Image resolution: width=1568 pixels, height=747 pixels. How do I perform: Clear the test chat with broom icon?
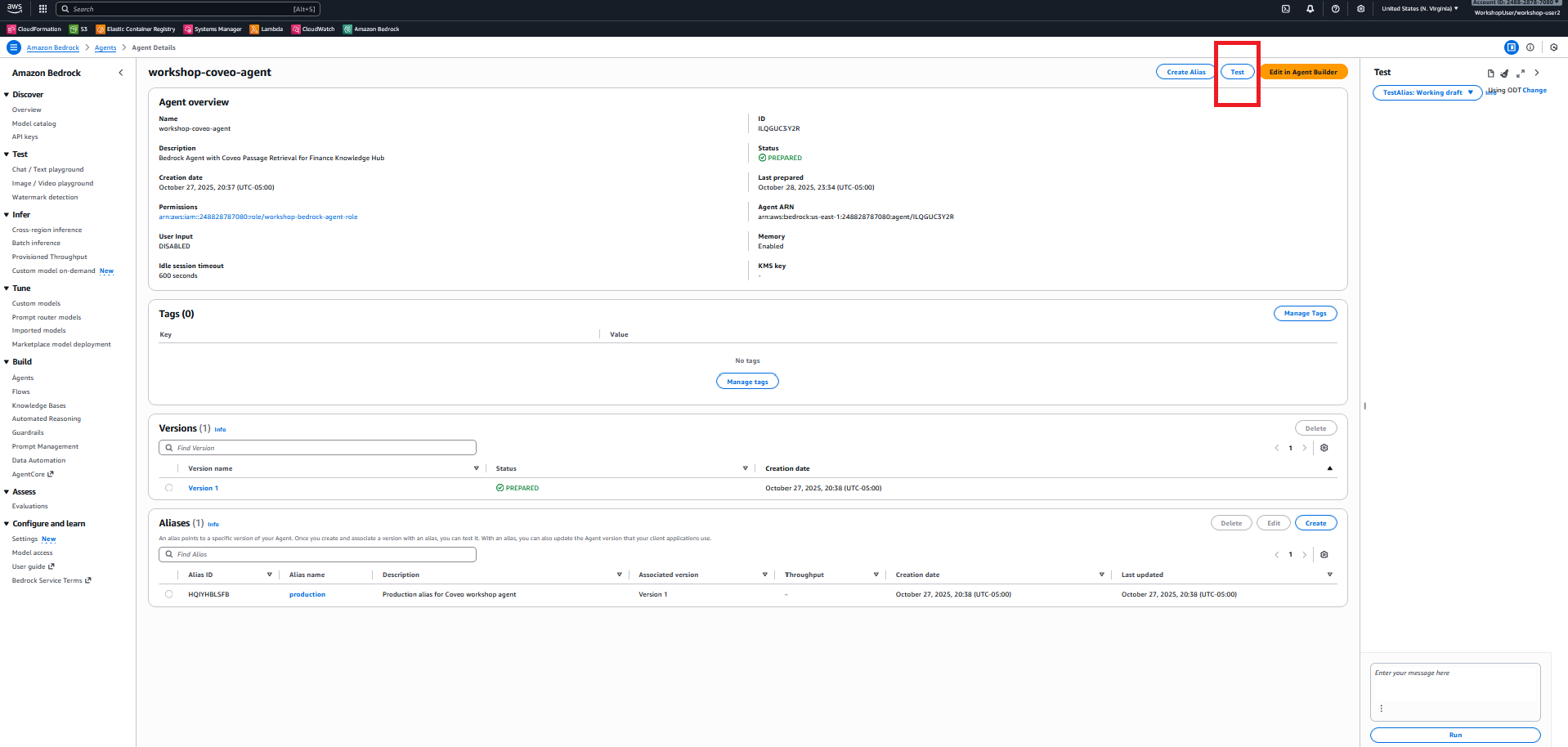coord(1504,73)
